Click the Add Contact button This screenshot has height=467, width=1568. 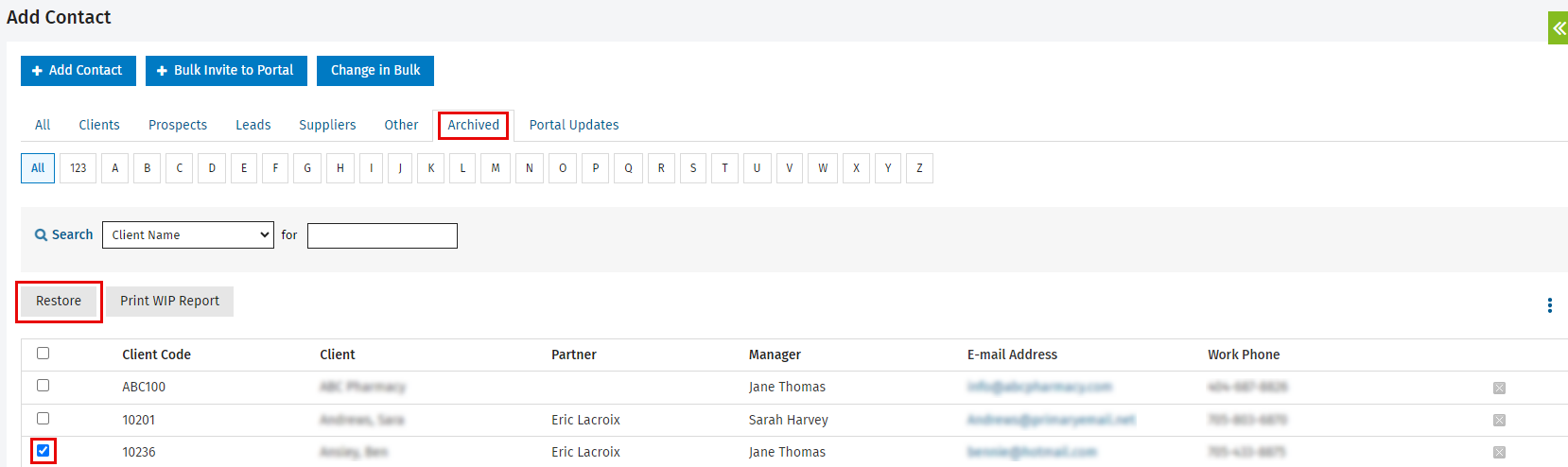coord(78,70)
